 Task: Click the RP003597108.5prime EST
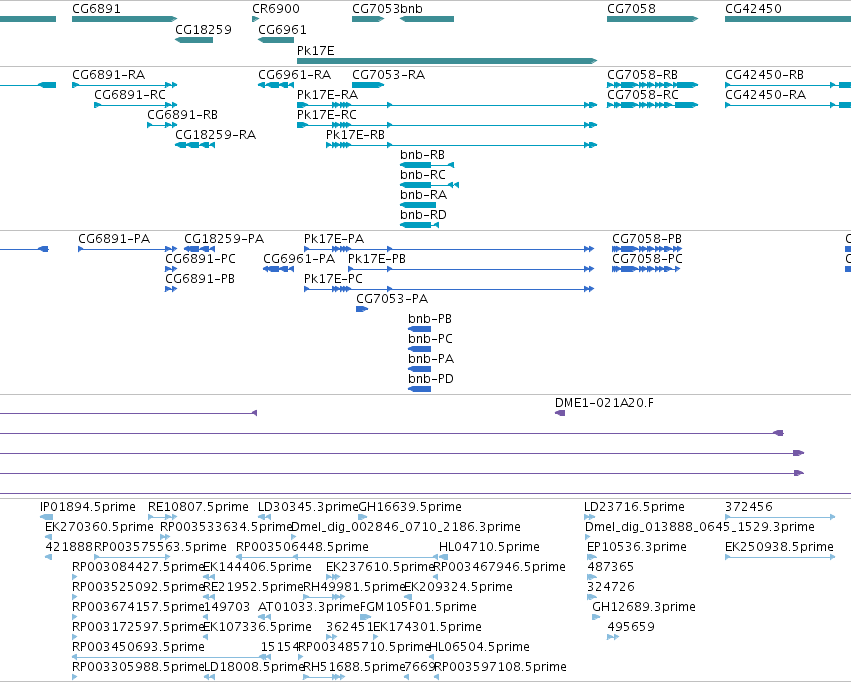point(437,677)
